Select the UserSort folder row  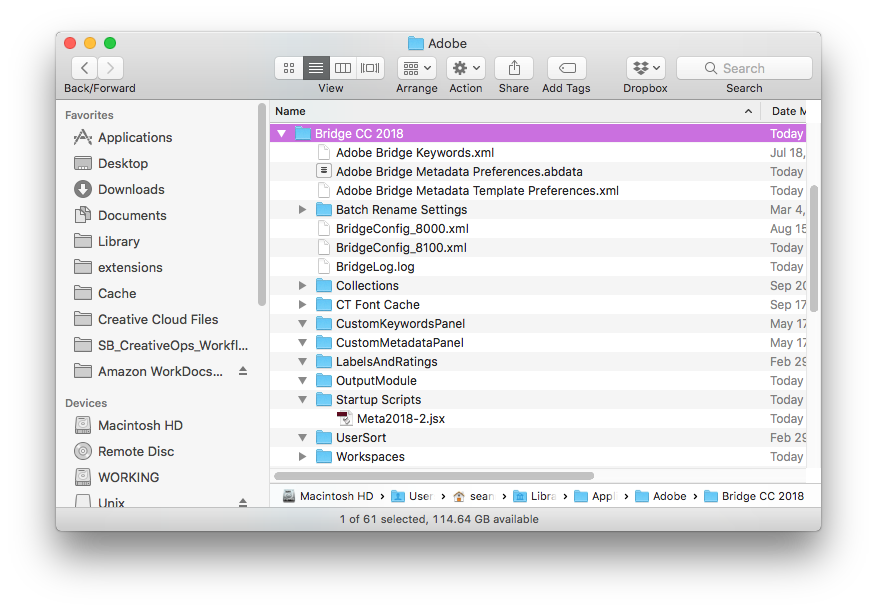pyautogui.click(x=537, y=438)
